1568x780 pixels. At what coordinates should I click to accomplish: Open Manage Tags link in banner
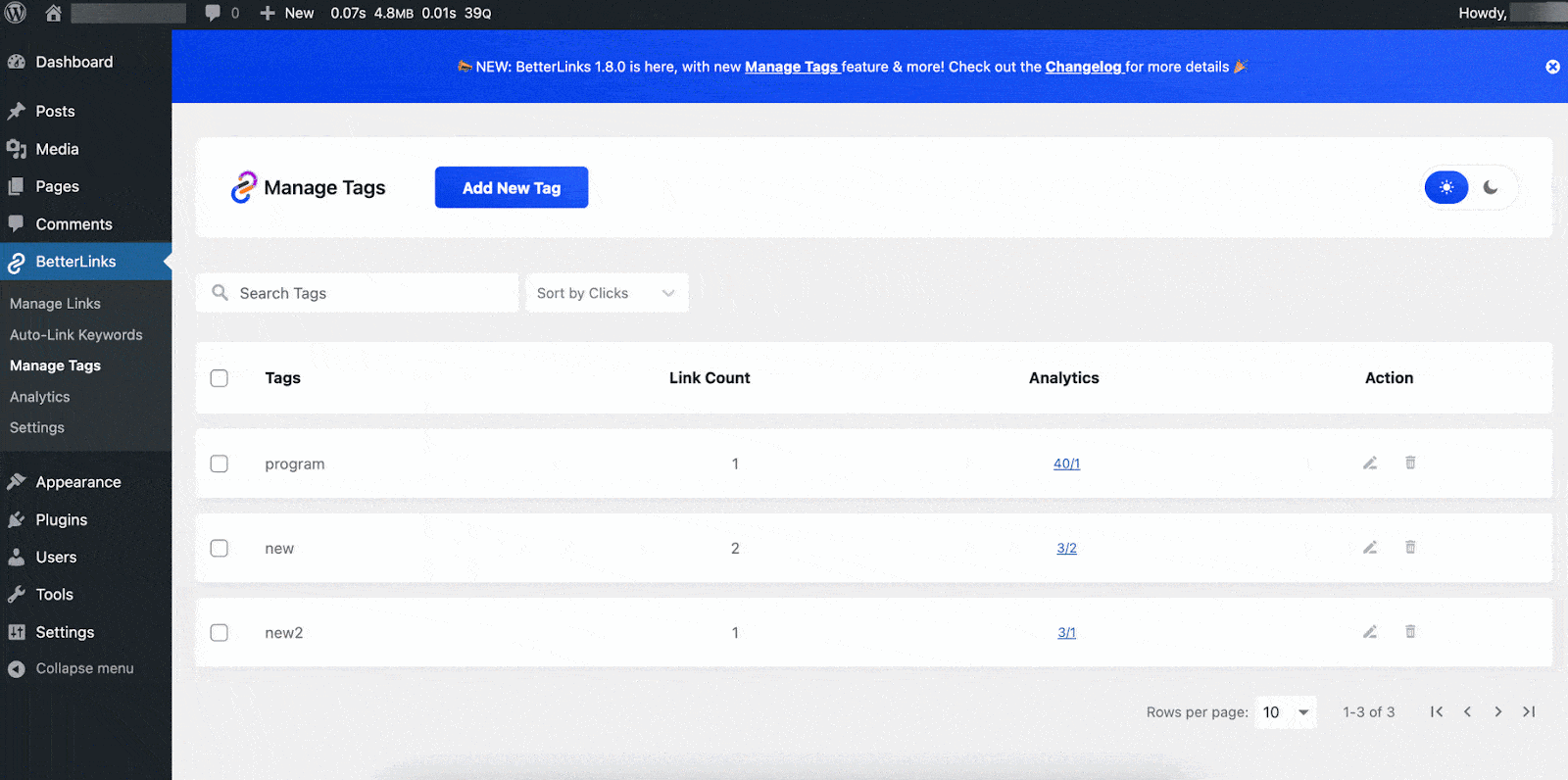click(791, 67)
